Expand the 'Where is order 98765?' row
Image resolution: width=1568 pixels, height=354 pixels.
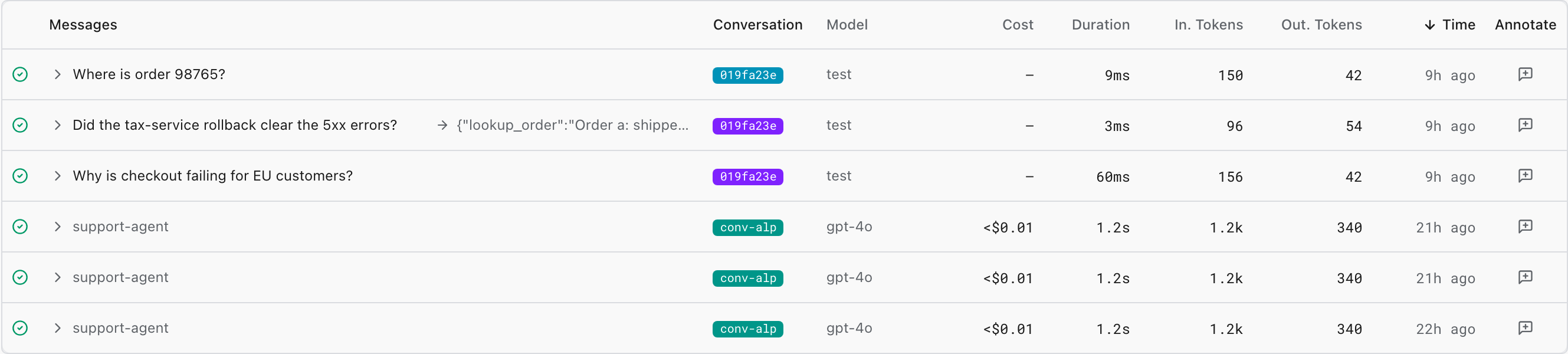pyautogui.click(x=57, y=74)
